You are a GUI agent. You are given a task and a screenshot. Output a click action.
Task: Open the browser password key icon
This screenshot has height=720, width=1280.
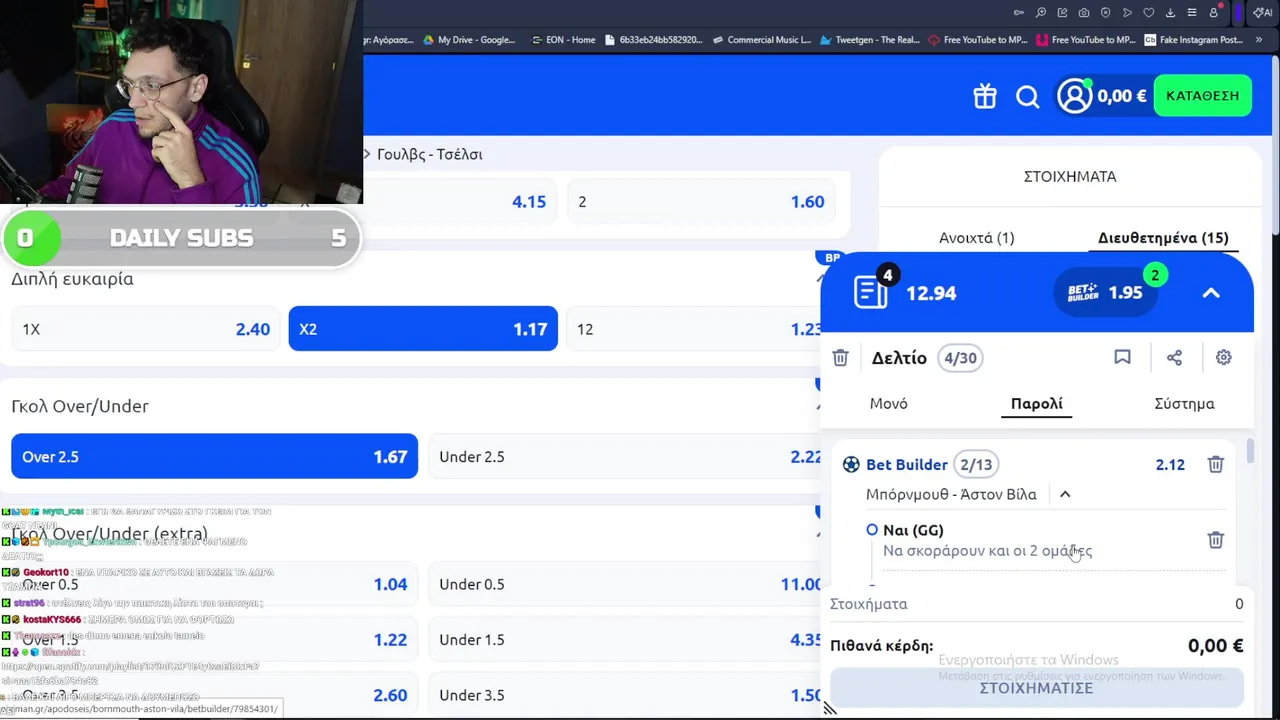pos(1019,13)
